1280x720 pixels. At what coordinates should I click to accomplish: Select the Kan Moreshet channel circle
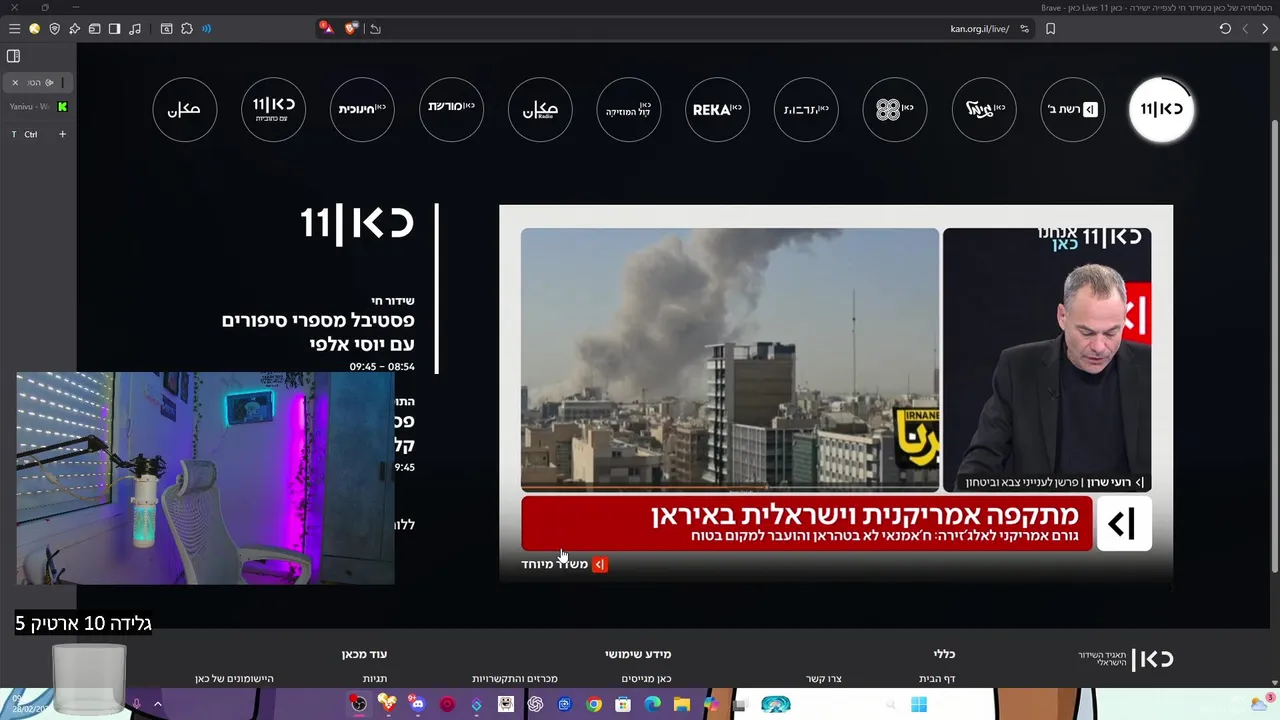[451, 109]
